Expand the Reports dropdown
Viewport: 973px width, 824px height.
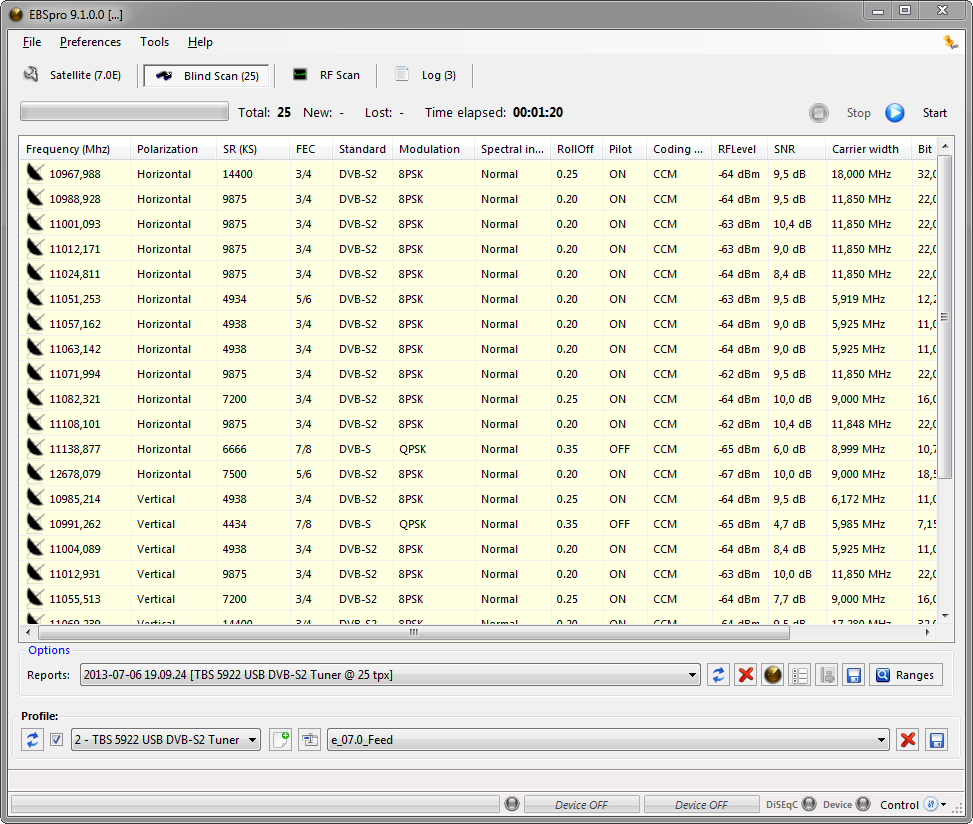(x=692, y=675)
